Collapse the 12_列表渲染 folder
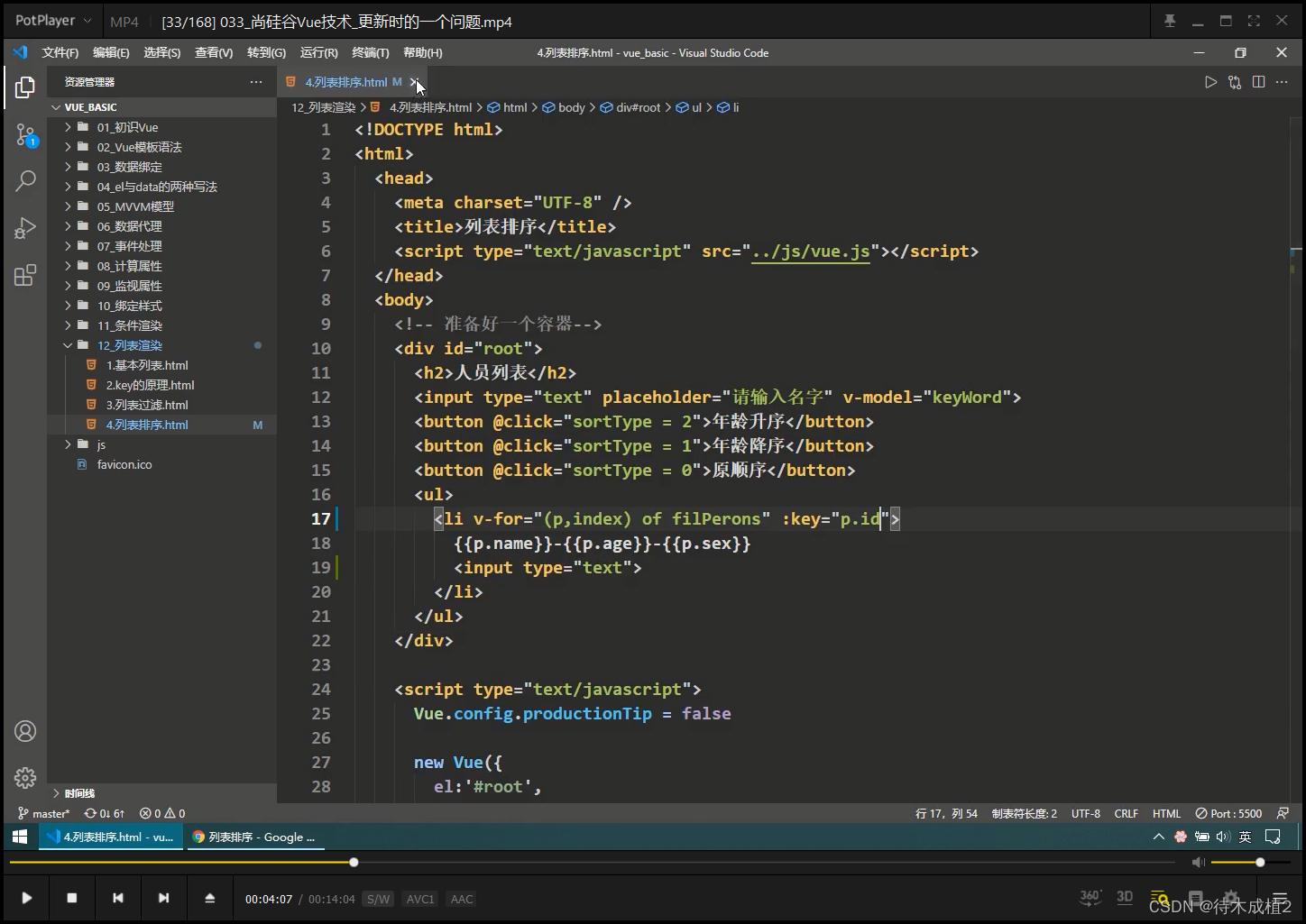The image size is (1306, 924). (68, 345)
